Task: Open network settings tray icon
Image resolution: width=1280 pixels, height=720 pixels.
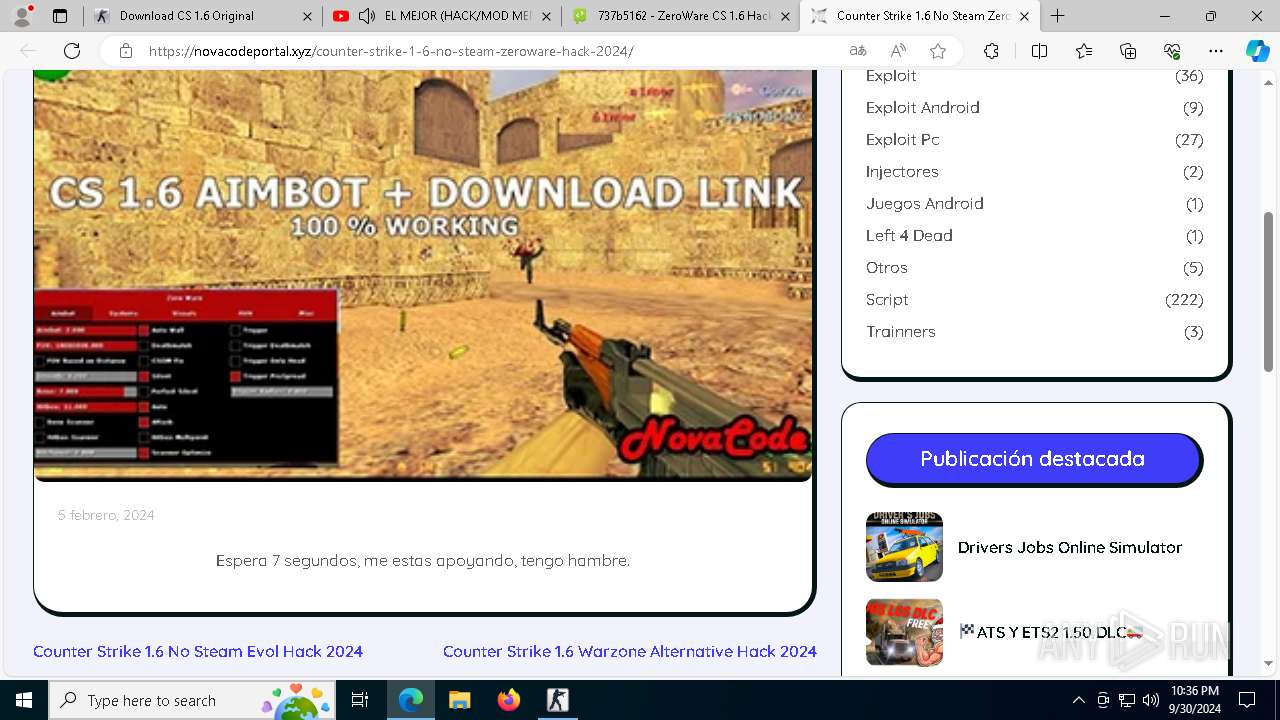Action: [1127, 700]
